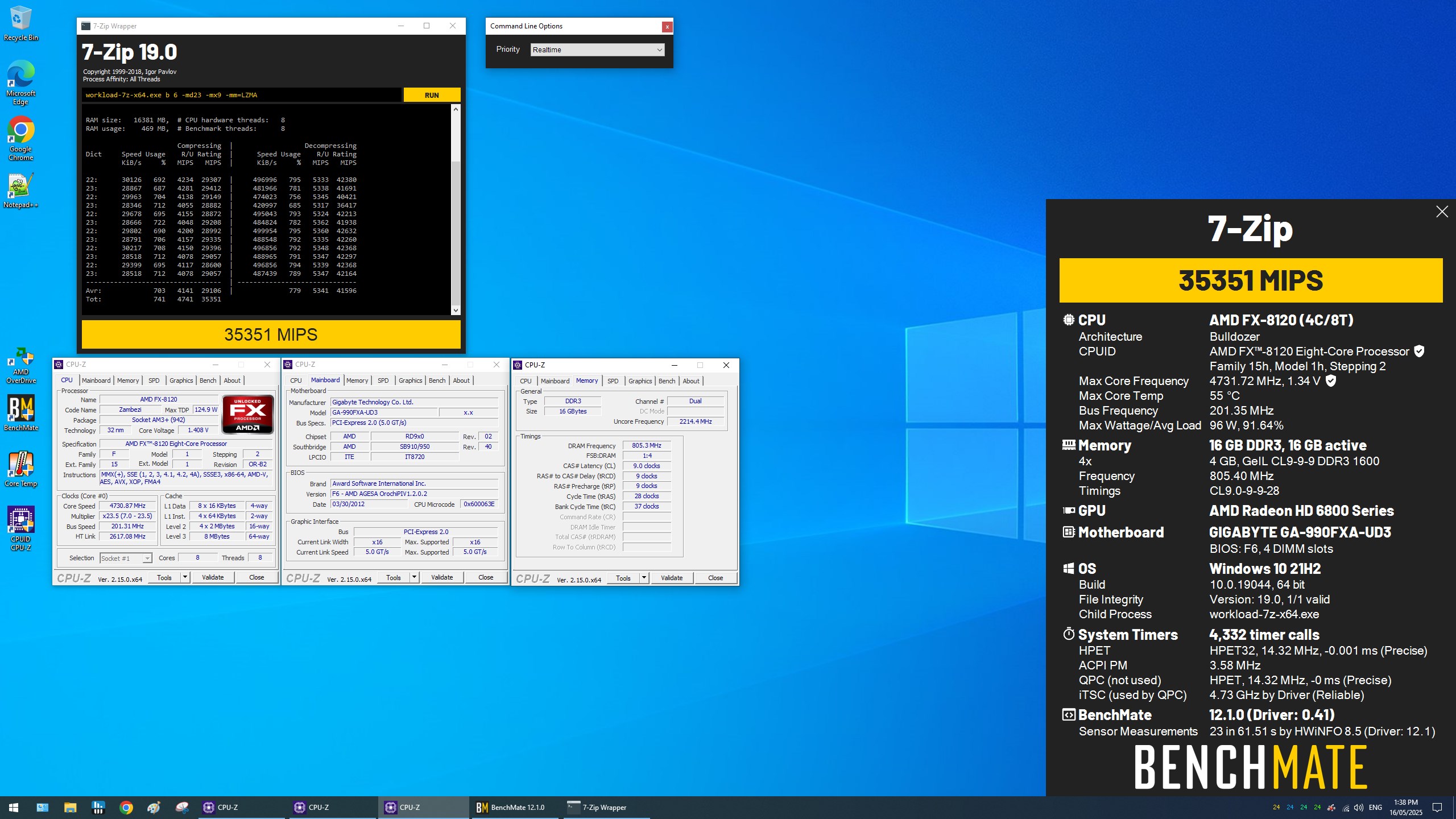
Task: Click the ENG language indicator
Action: [x=1375, y=808]
